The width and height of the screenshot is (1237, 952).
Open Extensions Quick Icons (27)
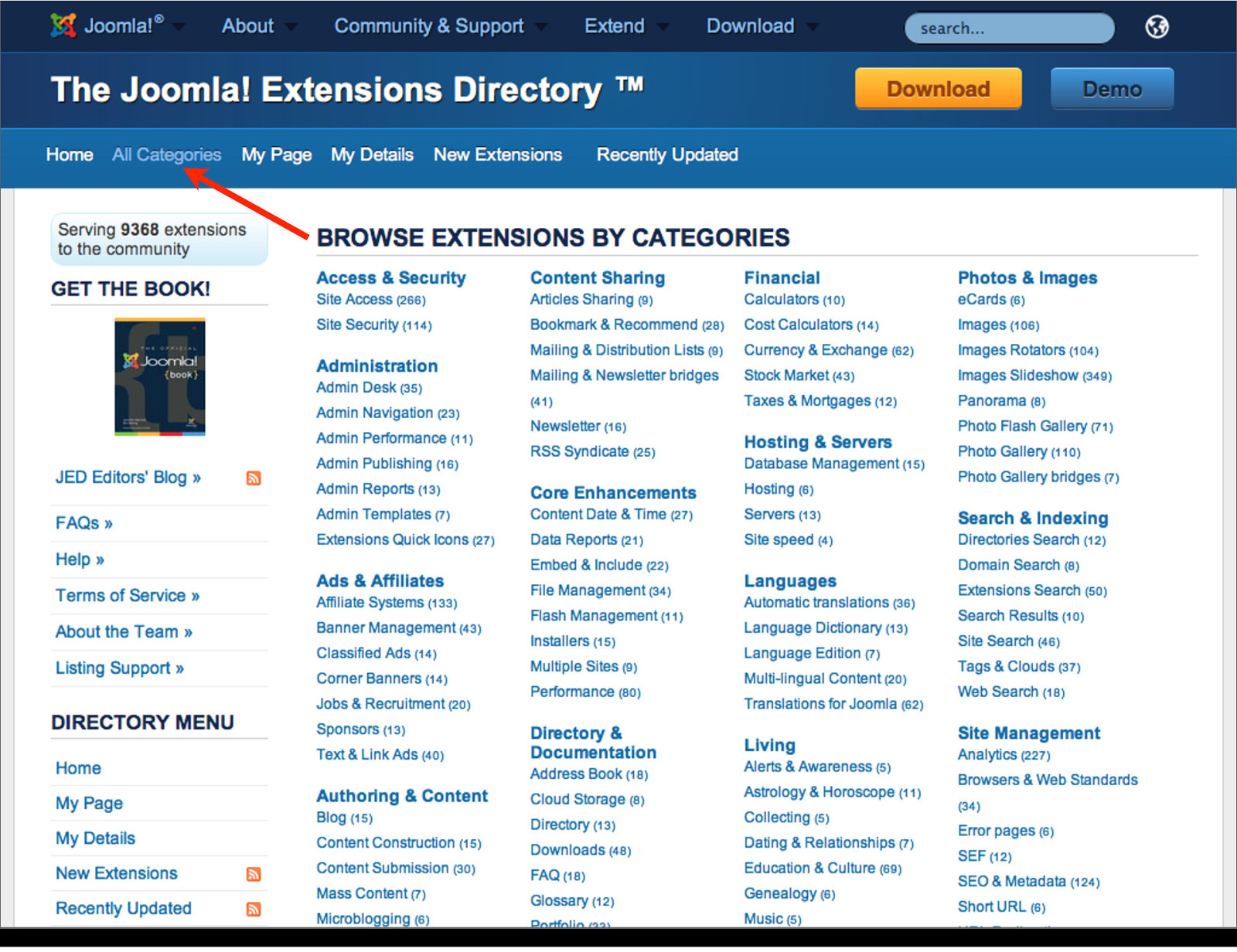pos(405,540)
